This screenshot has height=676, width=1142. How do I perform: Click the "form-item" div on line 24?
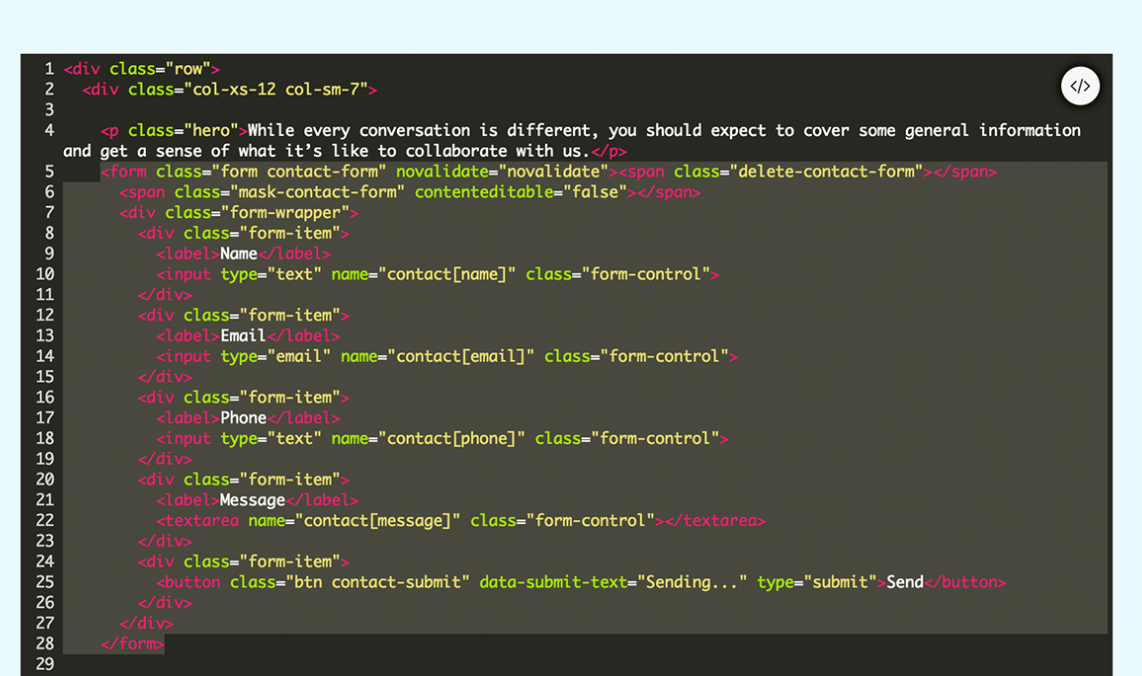point(244,562)
